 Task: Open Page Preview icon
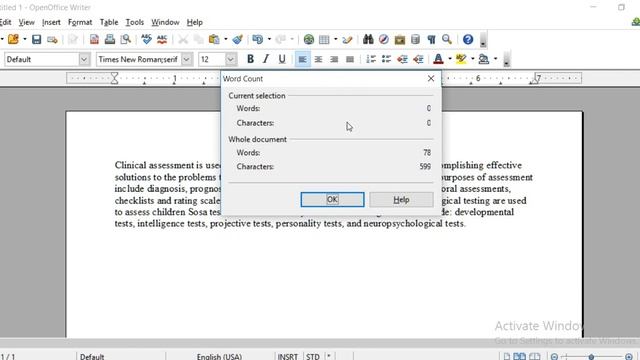click(126, 39)
